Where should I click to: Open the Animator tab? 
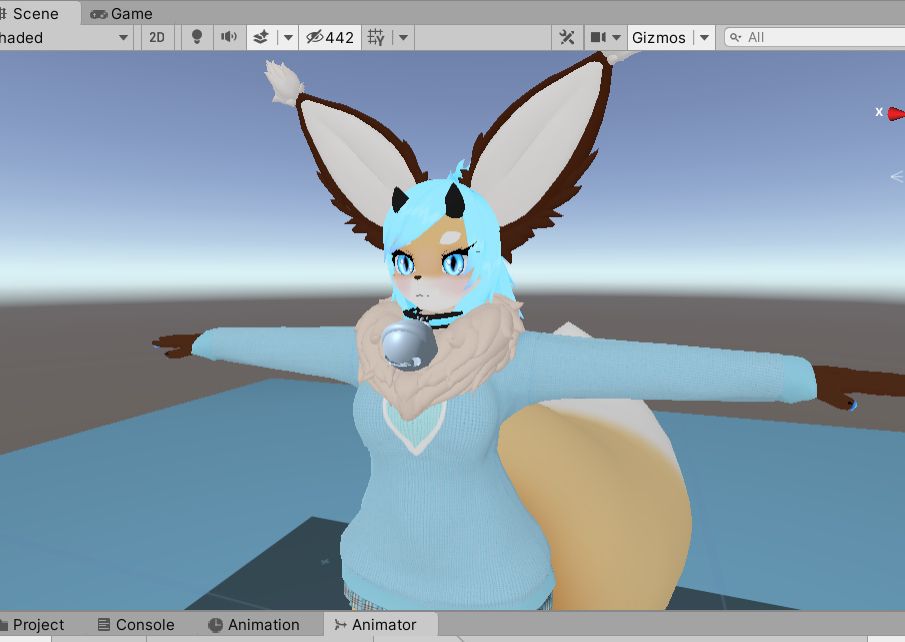(x=380, y=625)
